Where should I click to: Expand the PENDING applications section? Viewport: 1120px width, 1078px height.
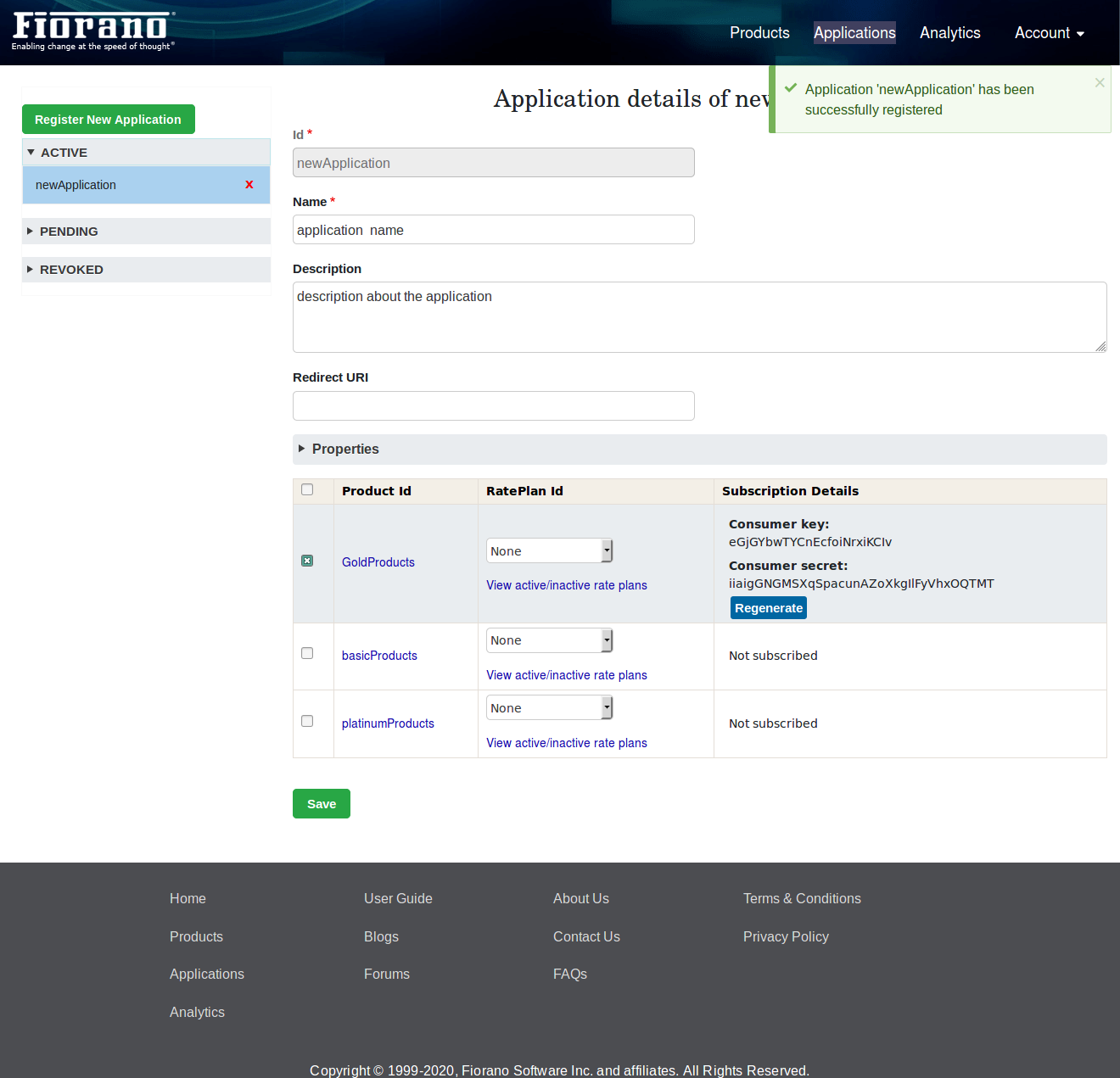pos(146,232)
